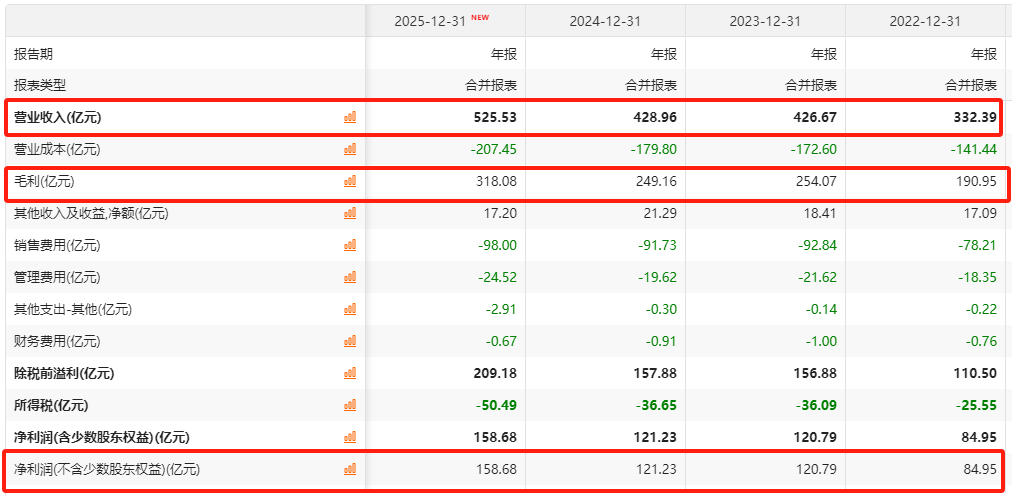Open chart icon beside 营业成本
This screenshot has width=1012, height=496.
(x=350, y=149)
